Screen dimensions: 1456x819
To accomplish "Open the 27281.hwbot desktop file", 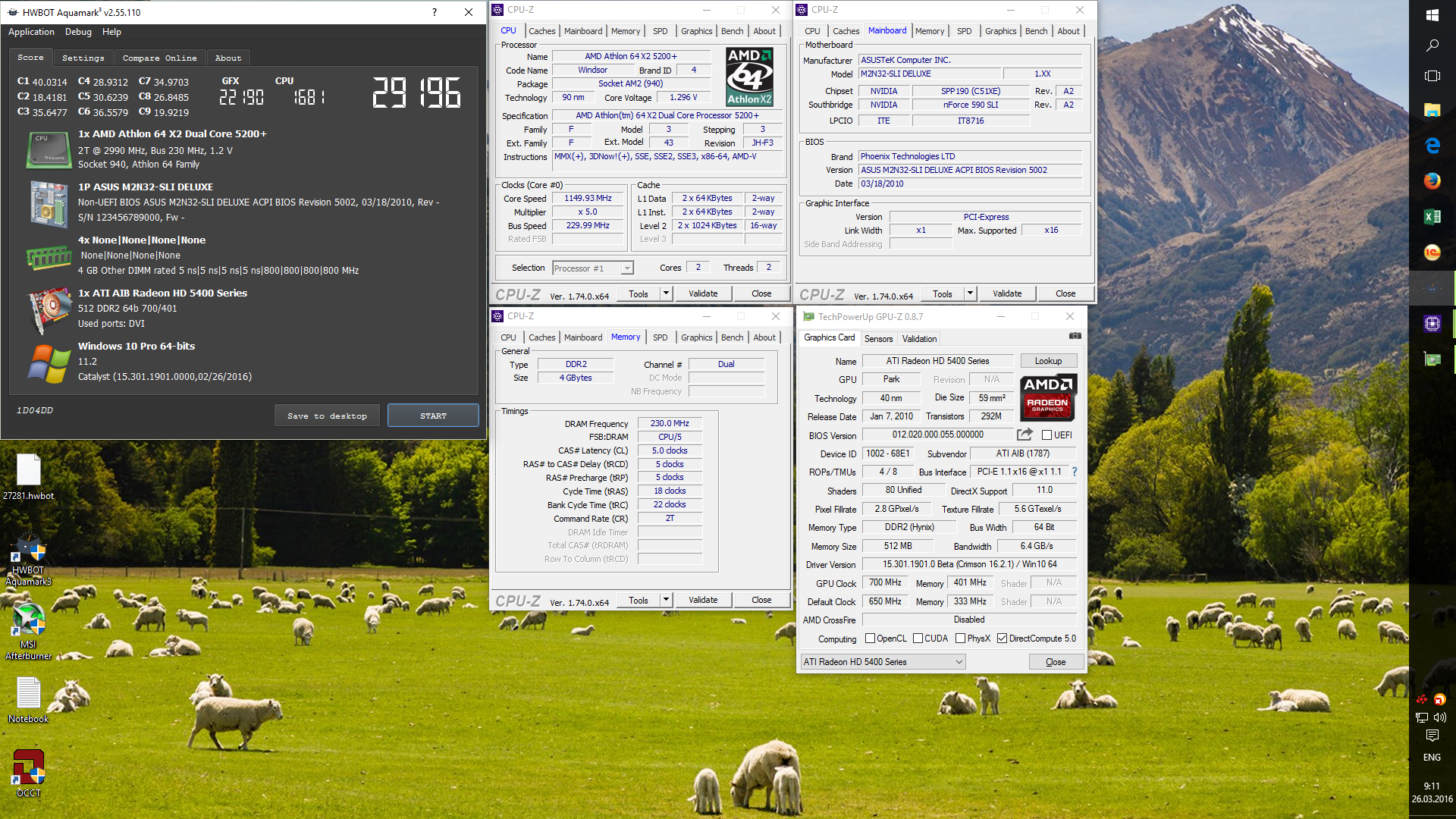I will [29, 477].
